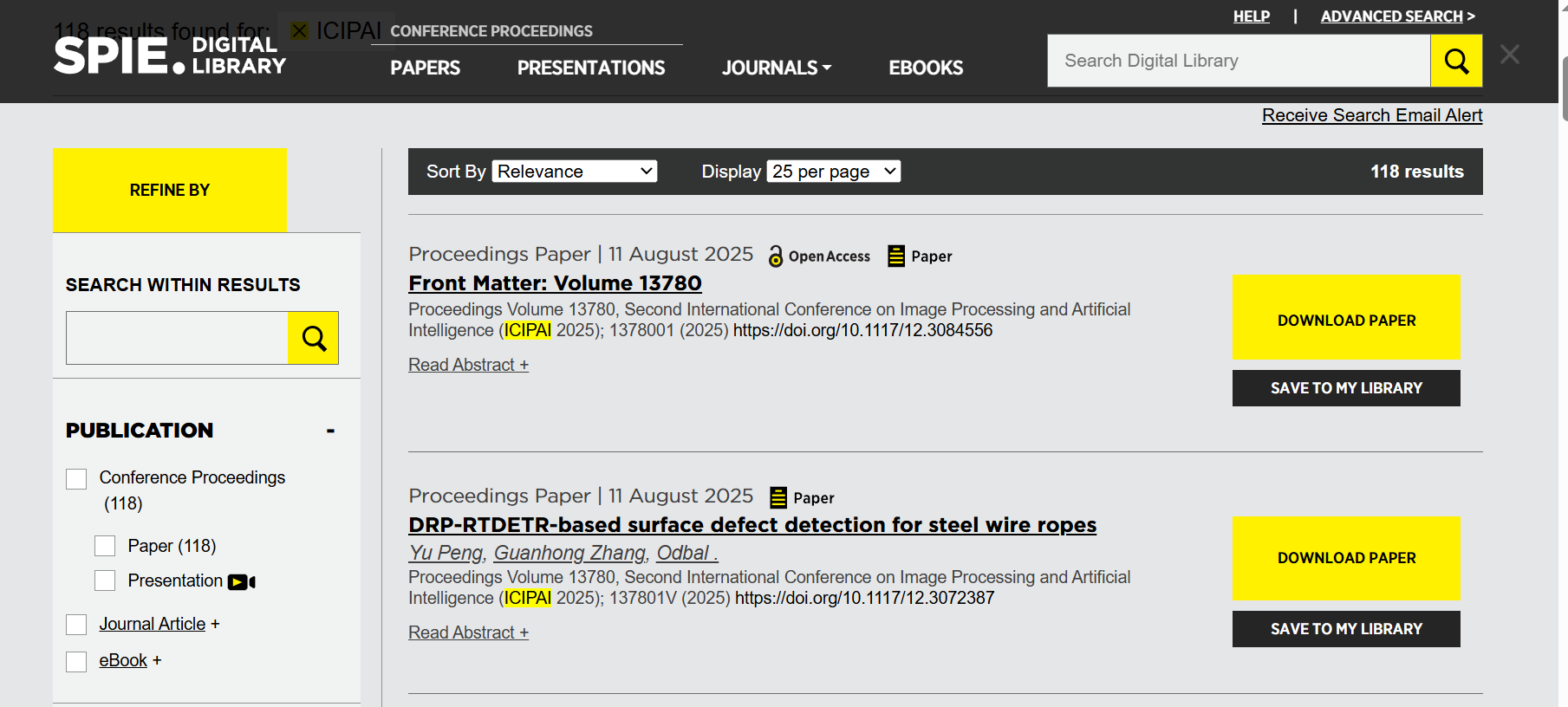
Task: Click the Search Digital Library input field
Action: point(1239,61)
